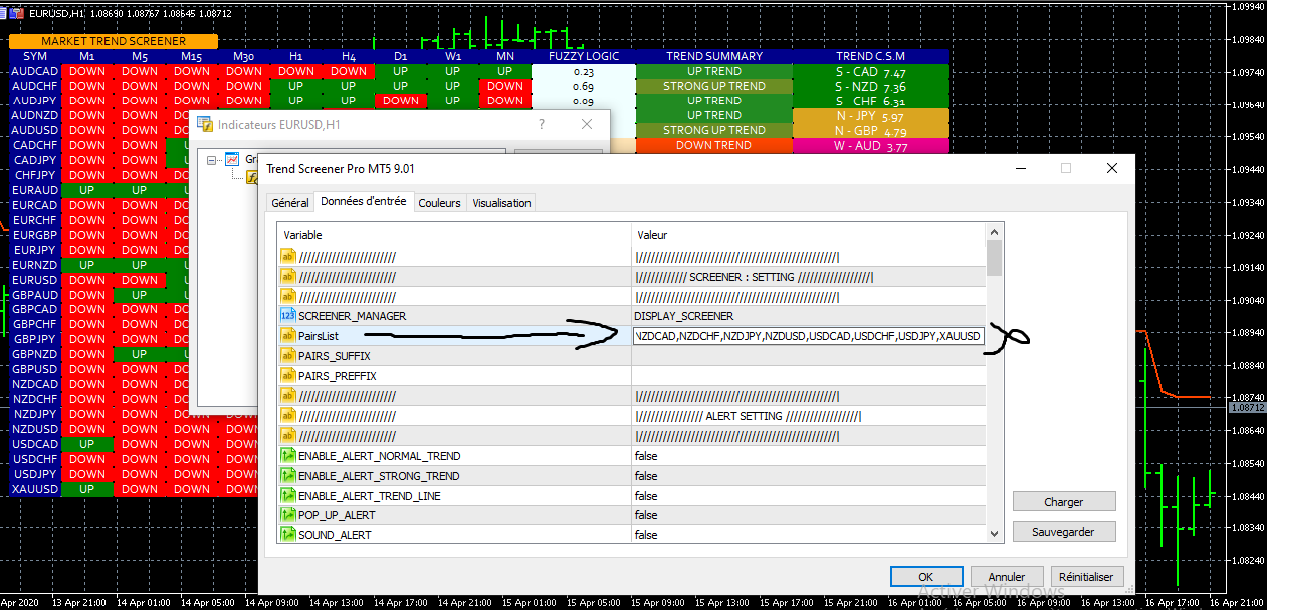Image resolution: width=1299 pixels, height=611 pixels.
Task: Click the TREND SUMMARY column header
Action: click(x=714, y=57)
